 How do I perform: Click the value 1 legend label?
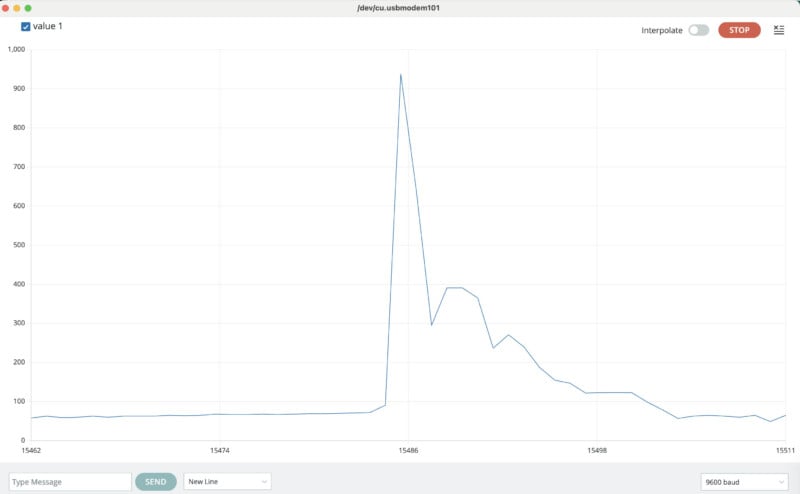coord(47,26)
